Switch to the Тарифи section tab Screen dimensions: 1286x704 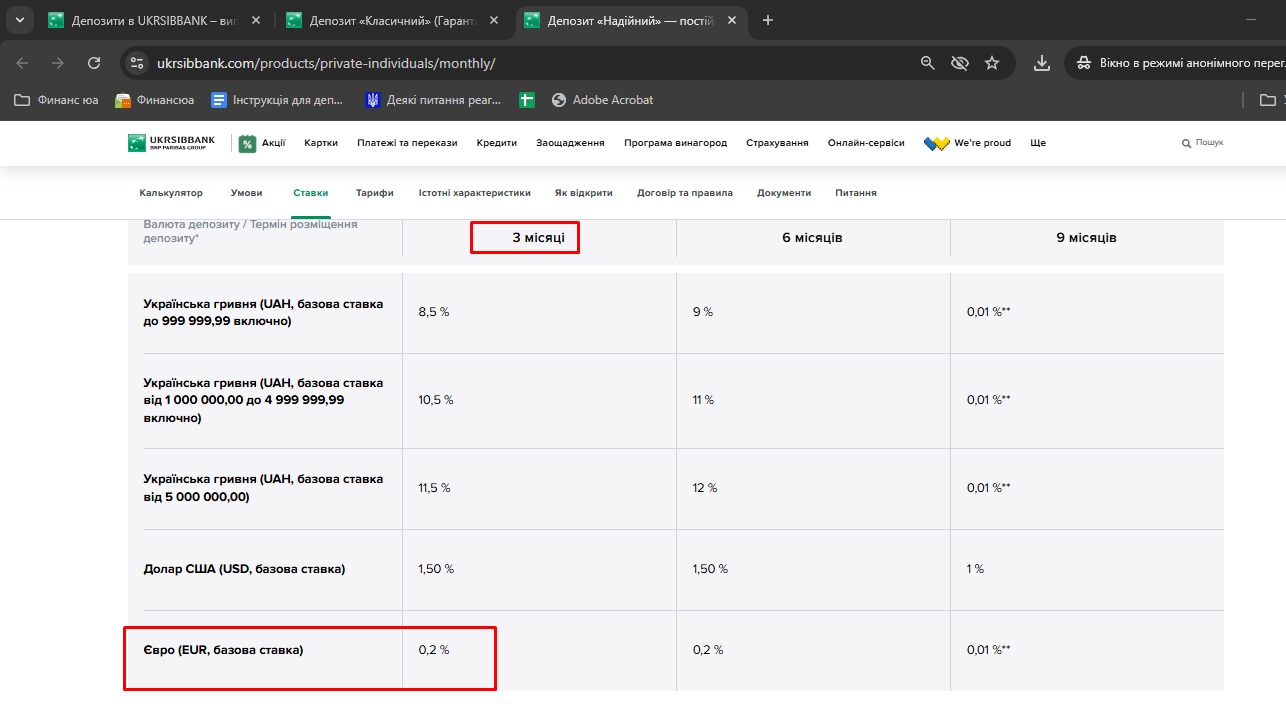374,193
